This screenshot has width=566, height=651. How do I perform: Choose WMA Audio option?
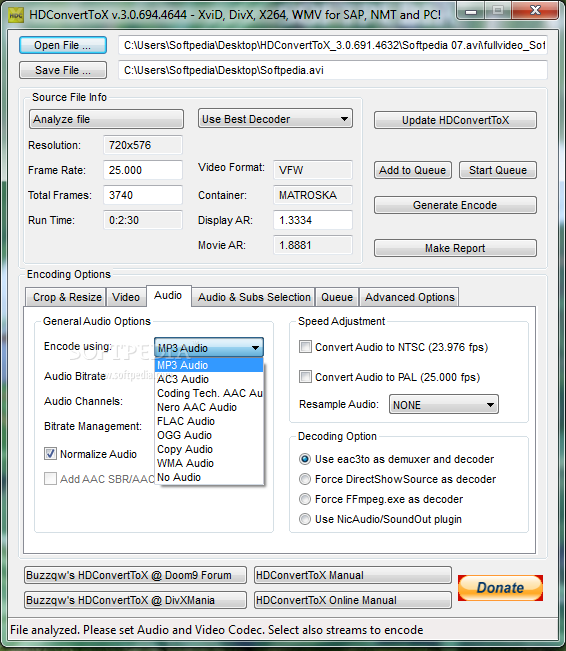click(x=209, y=463)
